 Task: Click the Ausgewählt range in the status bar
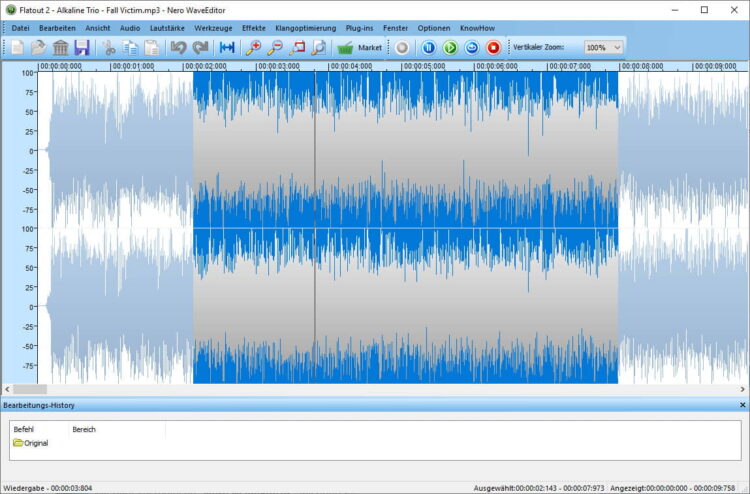pyautogui.click(x=539, y=488)
